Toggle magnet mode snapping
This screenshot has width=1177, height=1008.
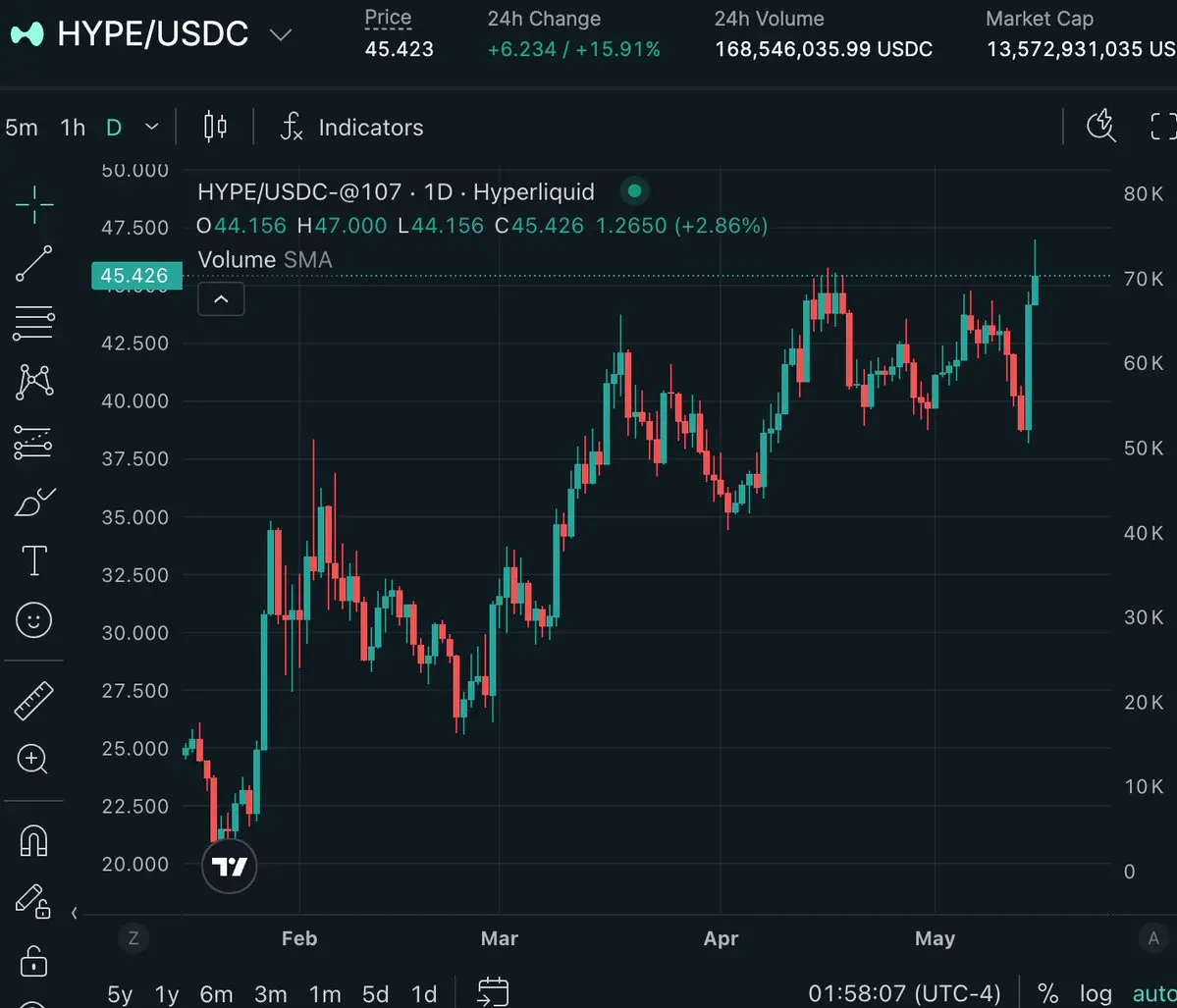coord(33,840)
